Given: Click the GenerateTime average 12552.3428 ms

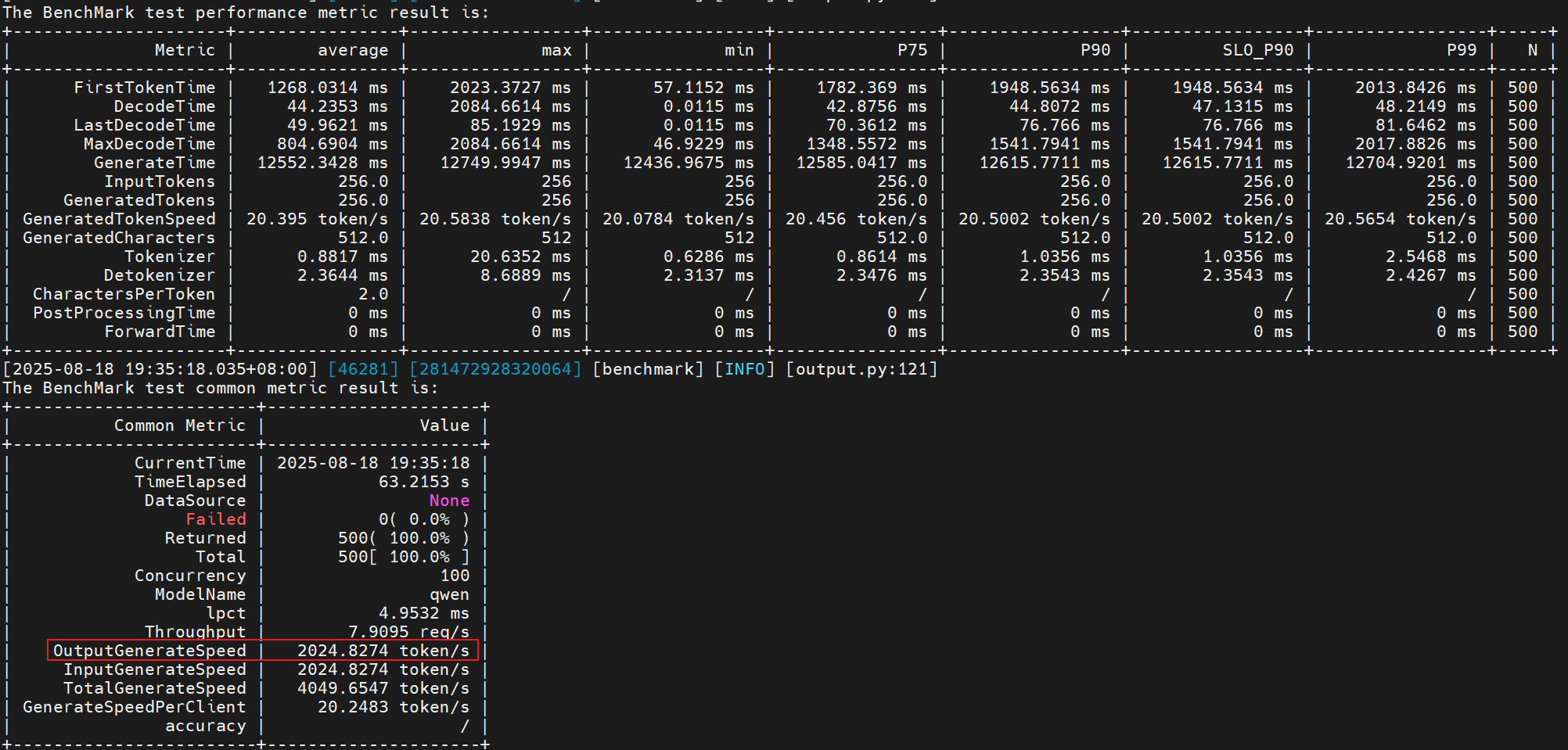Looking at the screenshot, I should point(322,163).
